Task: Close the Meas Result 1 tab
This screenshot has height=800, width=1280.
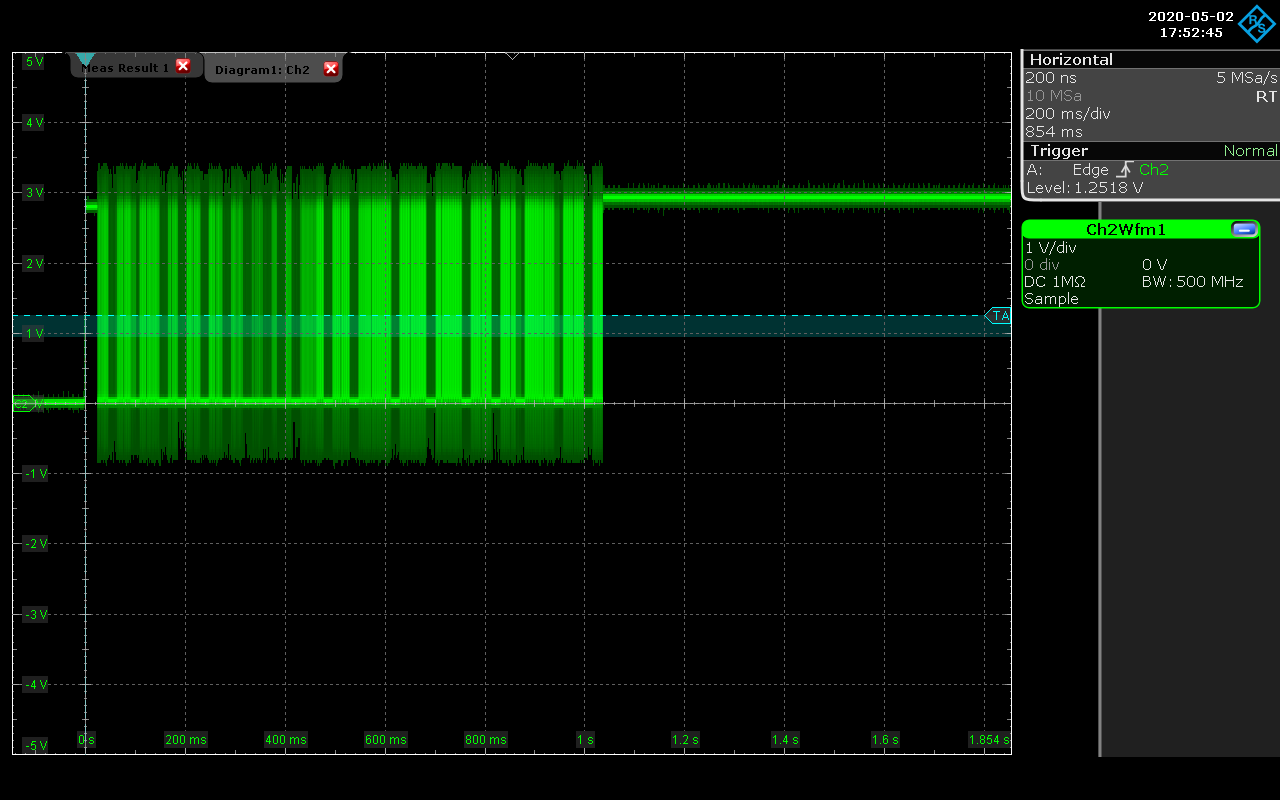Action: click(x=182, y=66)
